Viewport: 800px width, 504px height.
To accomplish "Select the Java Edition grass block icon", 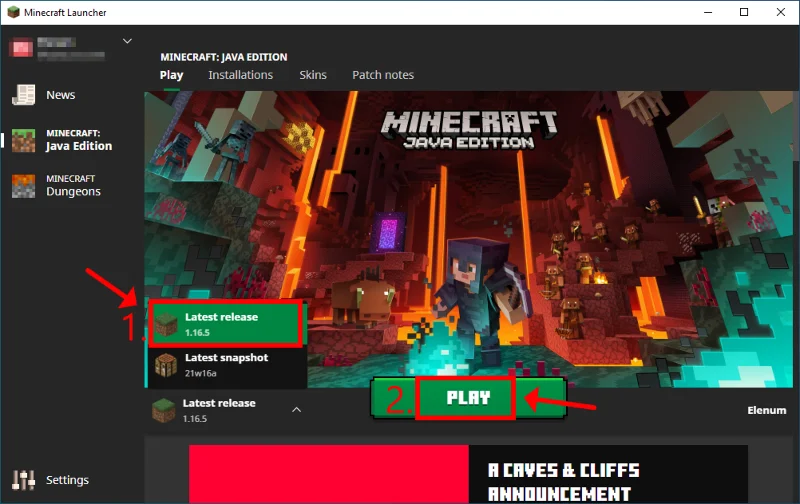I will point(23,140).
